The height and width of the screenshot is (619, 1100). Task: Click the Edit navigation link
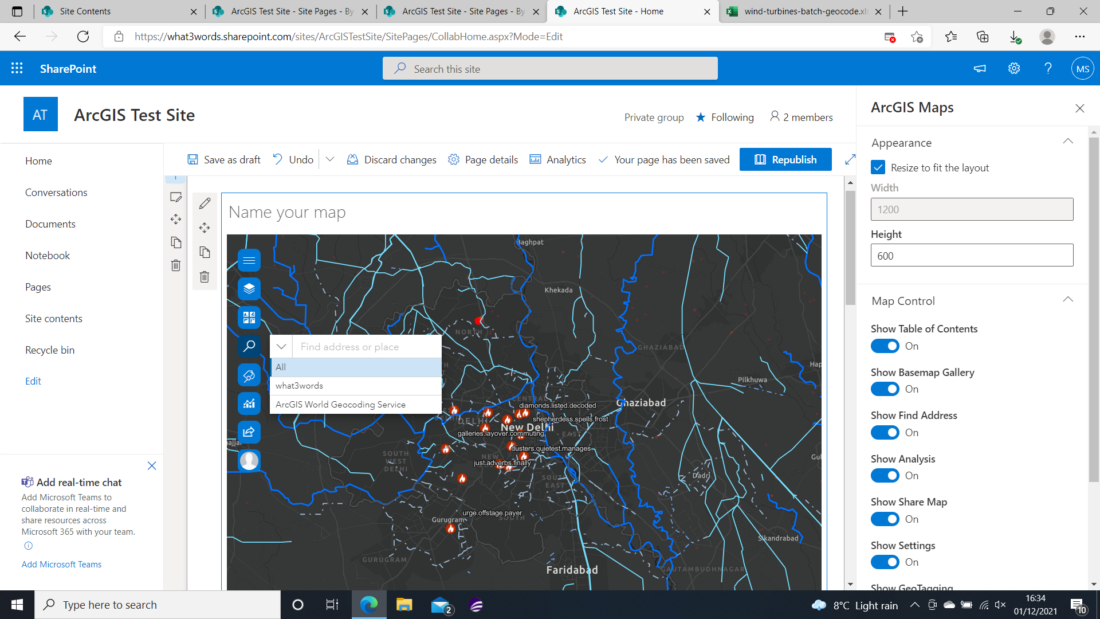[33, 381]
